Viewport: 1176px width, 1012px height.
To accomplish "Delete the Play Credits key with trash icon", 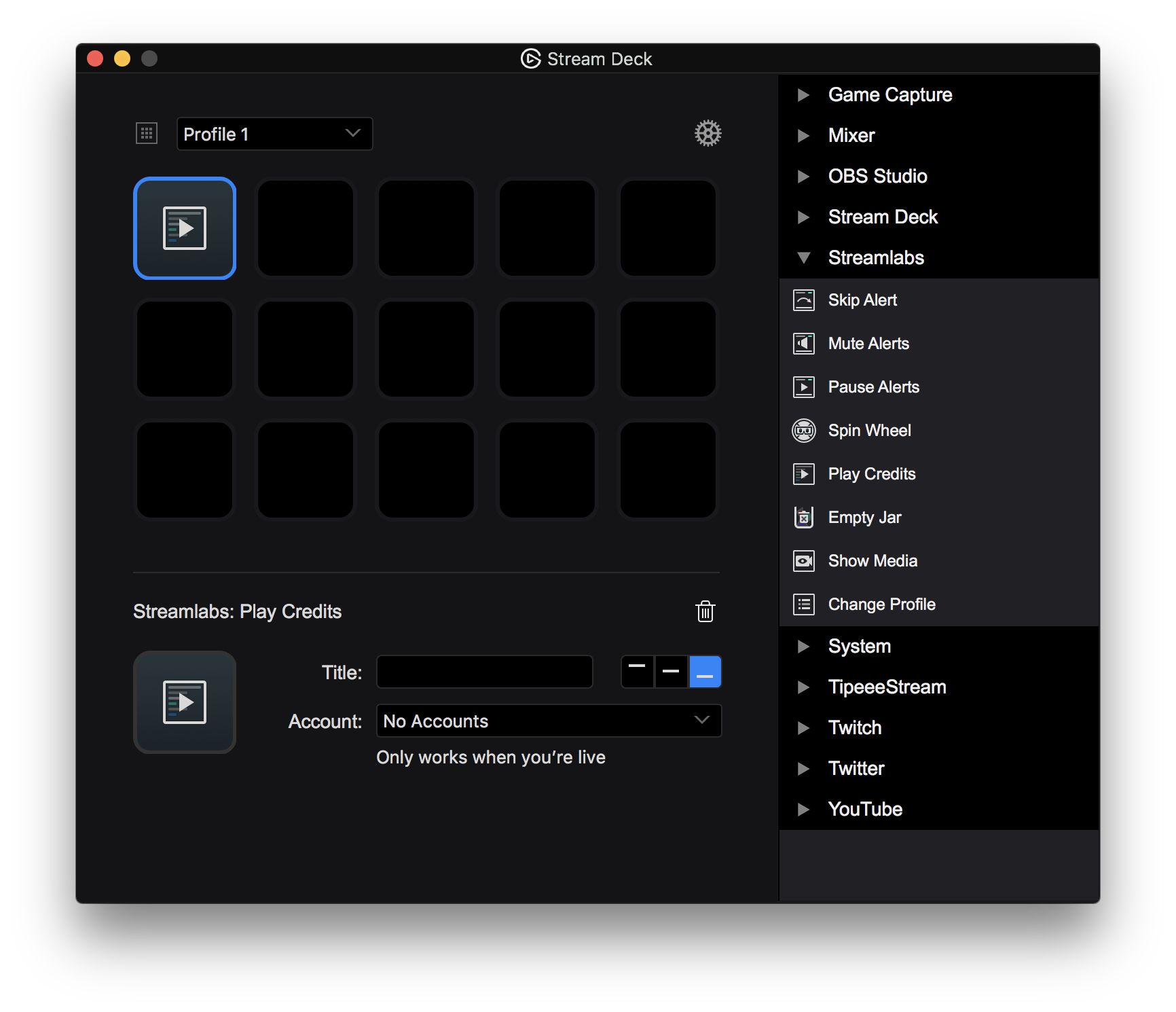I will click(705, 611).
